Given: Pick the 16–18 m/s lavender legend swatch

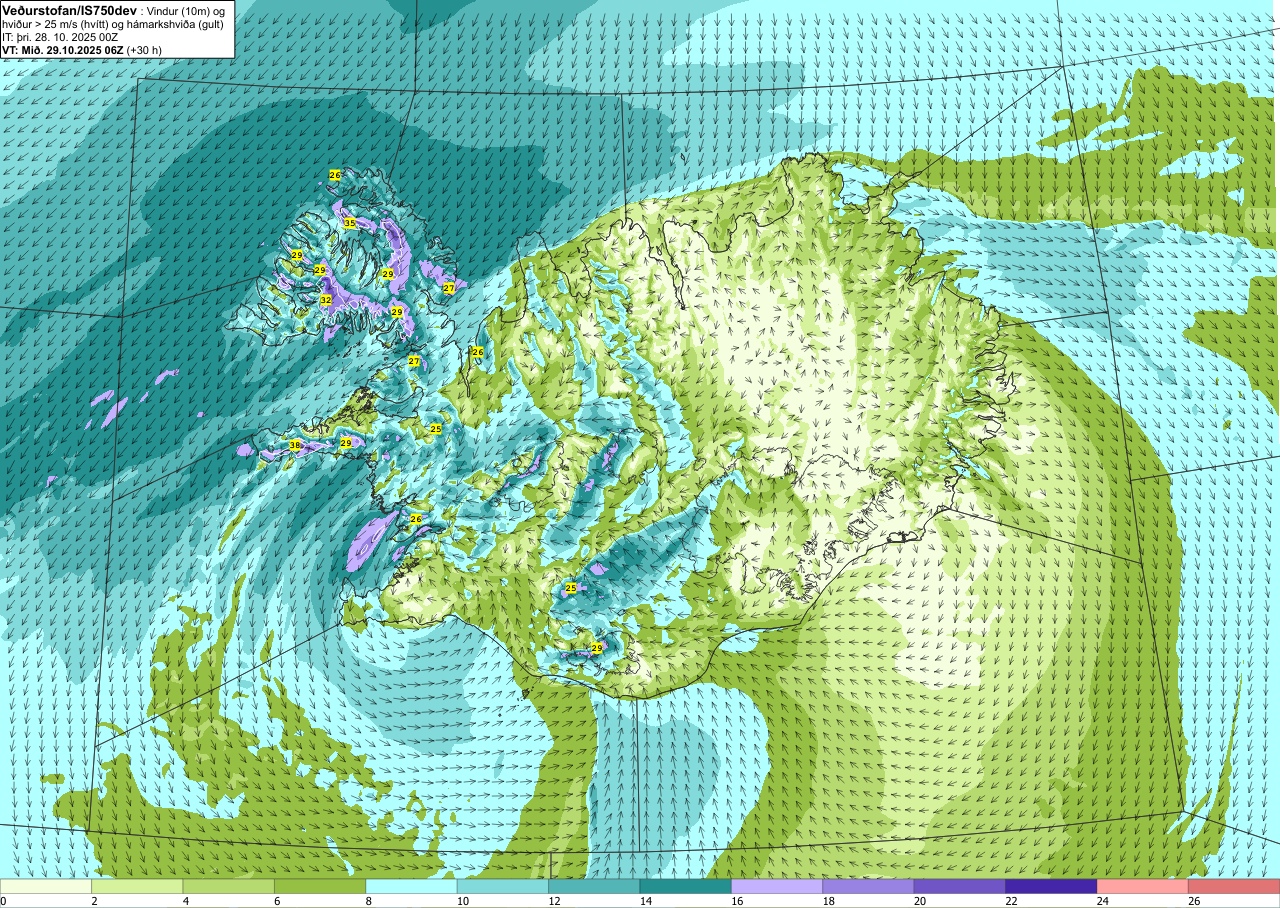Looking at the screenshot, I should pyautogui.click(x=777, y=887).
